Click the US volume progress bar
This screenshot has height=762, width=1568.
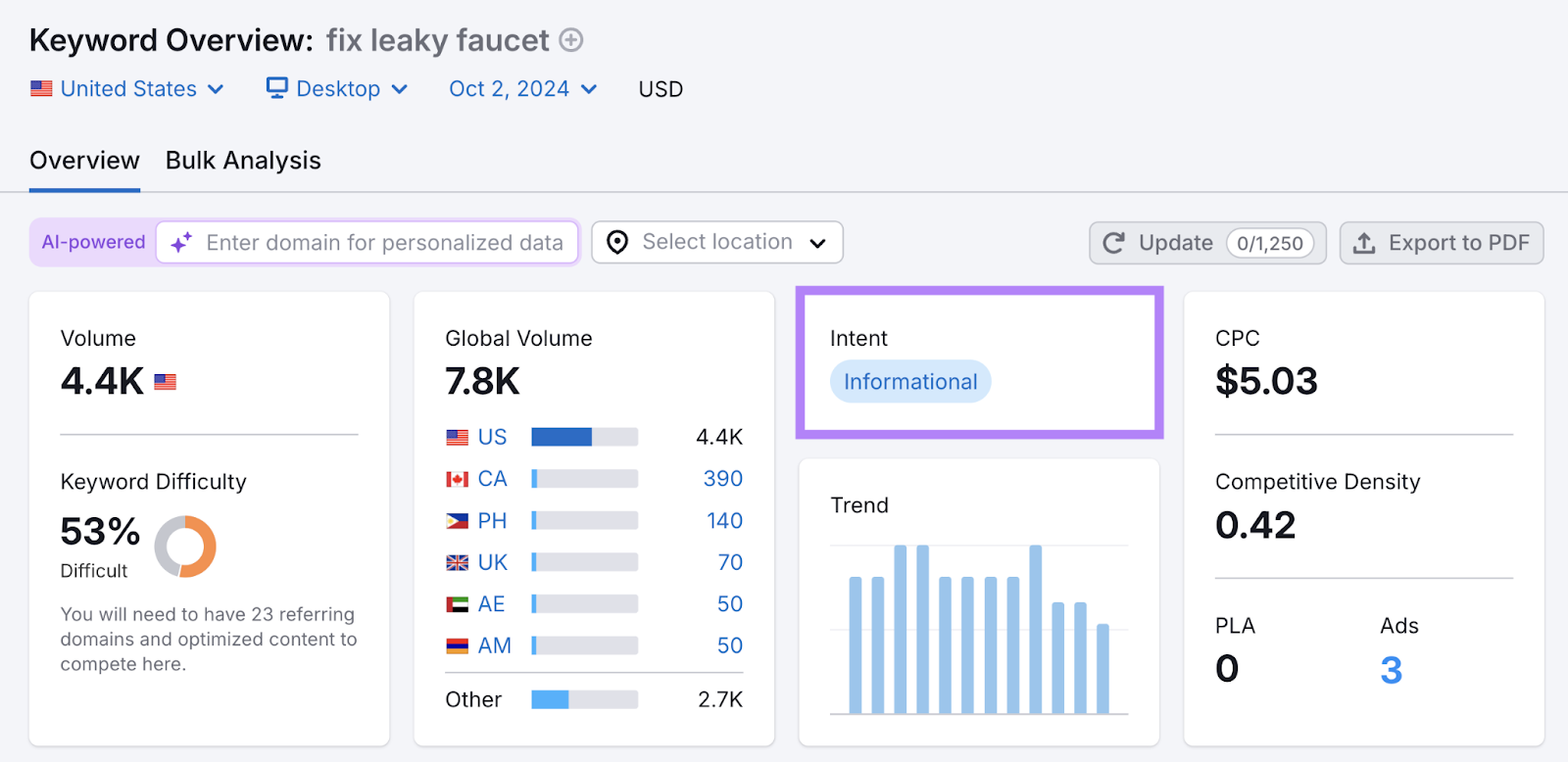coord(584,437)
